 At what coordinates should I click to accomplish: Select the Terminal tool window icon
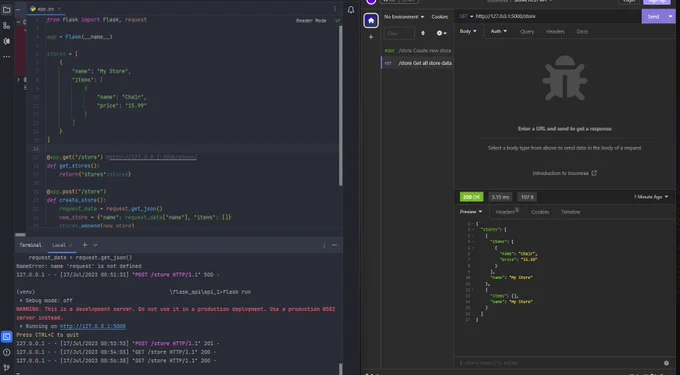click(7, 336)
